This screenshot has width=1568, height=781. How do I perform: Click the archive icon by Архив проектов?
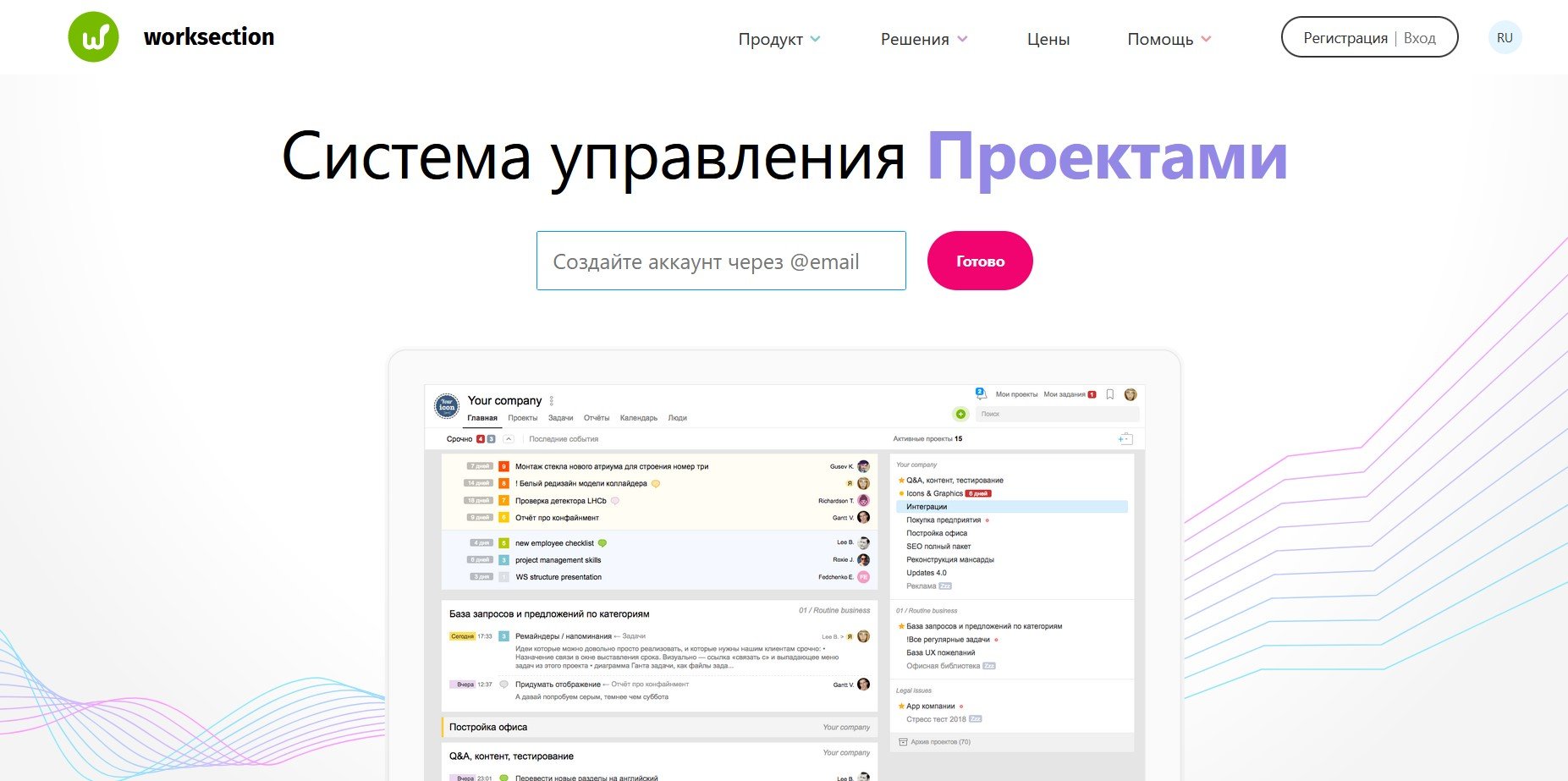[x=902, y=742]
